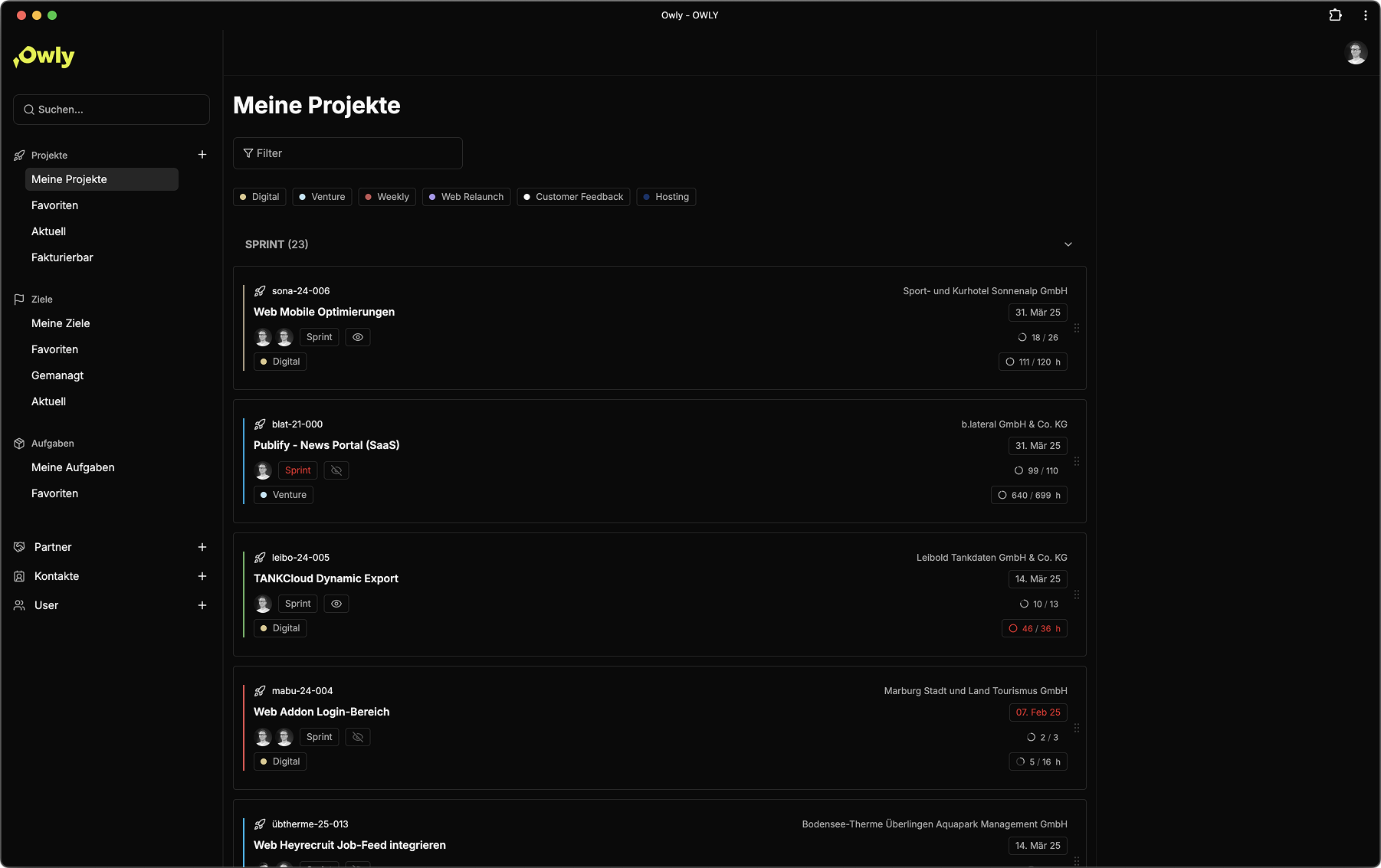
Task: Click rocket icon of leibo-24-005 project
Action: click(x=260, y=558)
